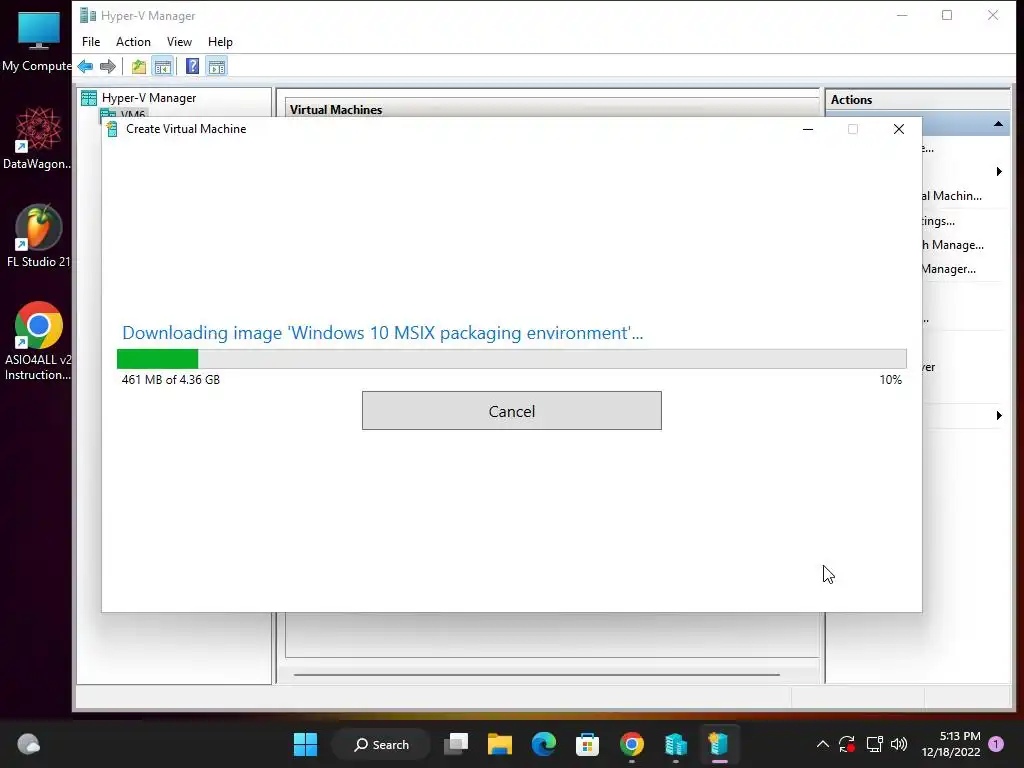Click the Actions pane title
Image resolution: width=1024 pixels, height=768 pixels.
(851, 100)
